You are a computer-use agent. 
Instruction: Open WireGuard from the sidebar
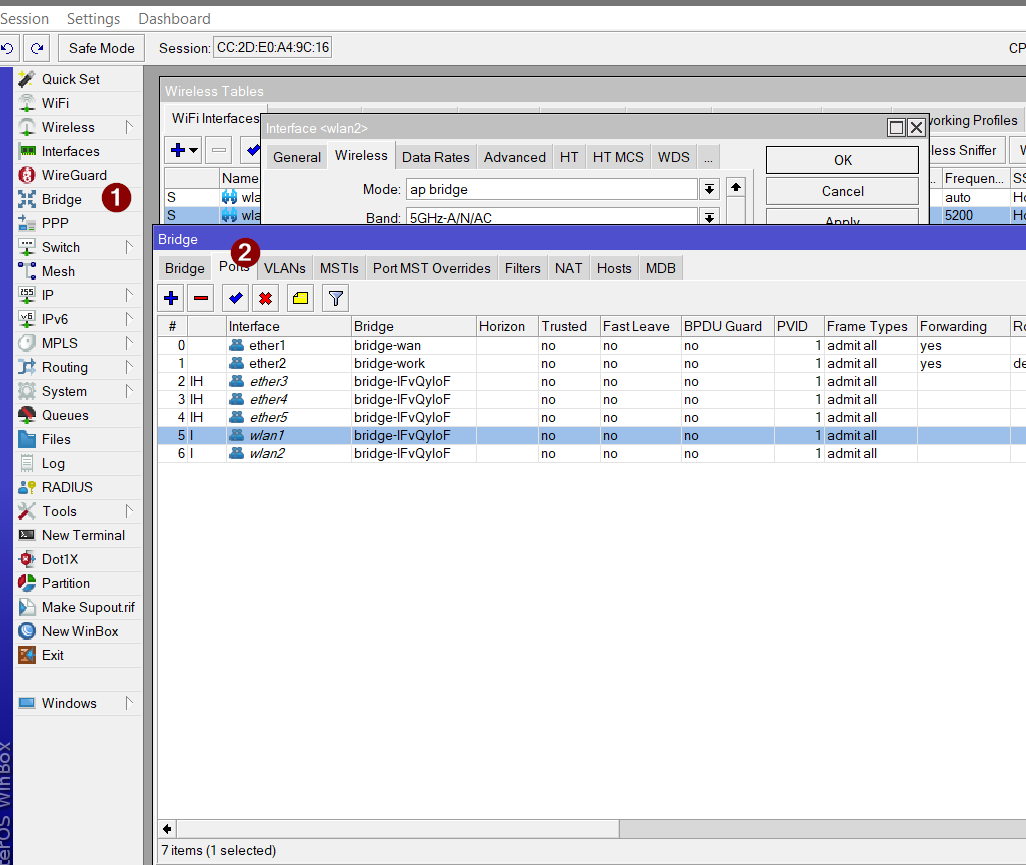pos(74,175)
